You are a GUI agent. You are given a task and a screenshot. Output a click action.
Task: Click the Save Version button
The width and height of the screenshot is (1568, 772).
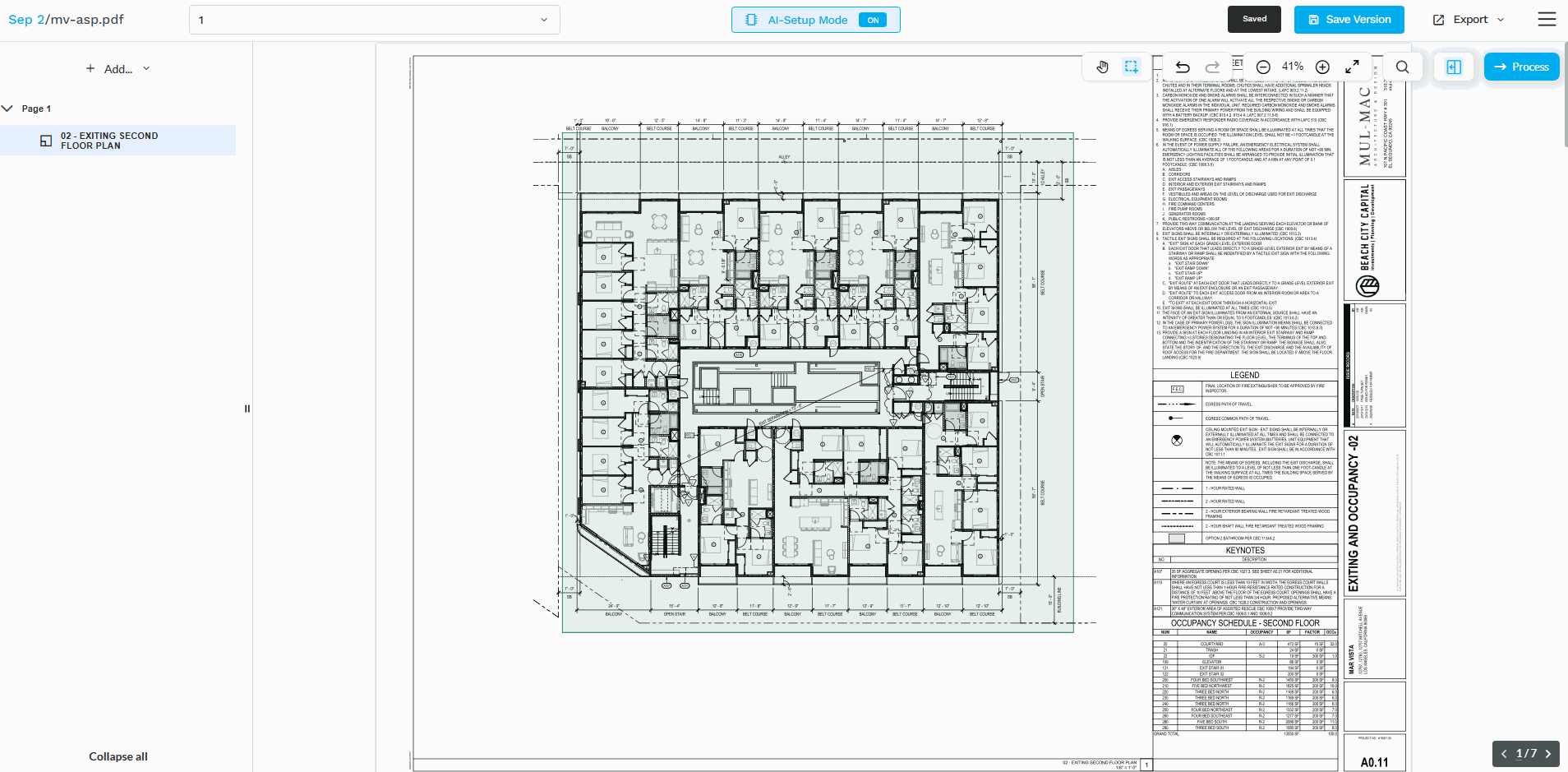pyautogui.click(x=1349, y=20)
